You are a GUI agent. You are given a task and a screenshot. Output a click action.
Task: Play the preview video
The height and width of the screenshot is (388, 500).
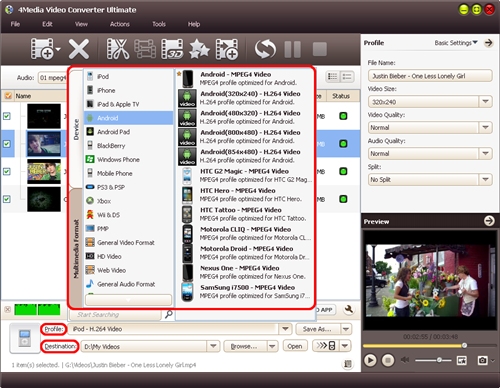(370, 360)
